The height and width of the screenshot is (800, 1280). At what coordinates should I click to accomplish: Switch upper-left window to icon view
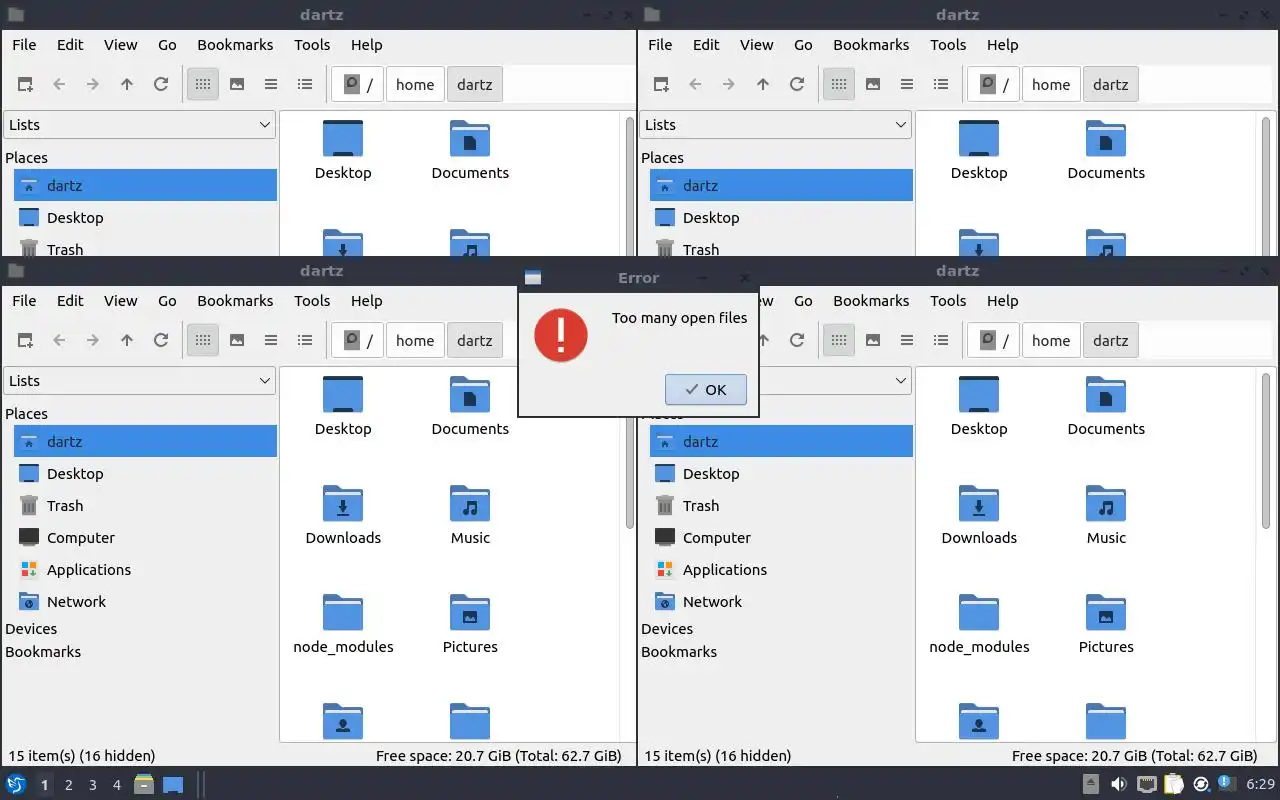tap(203, 85)
